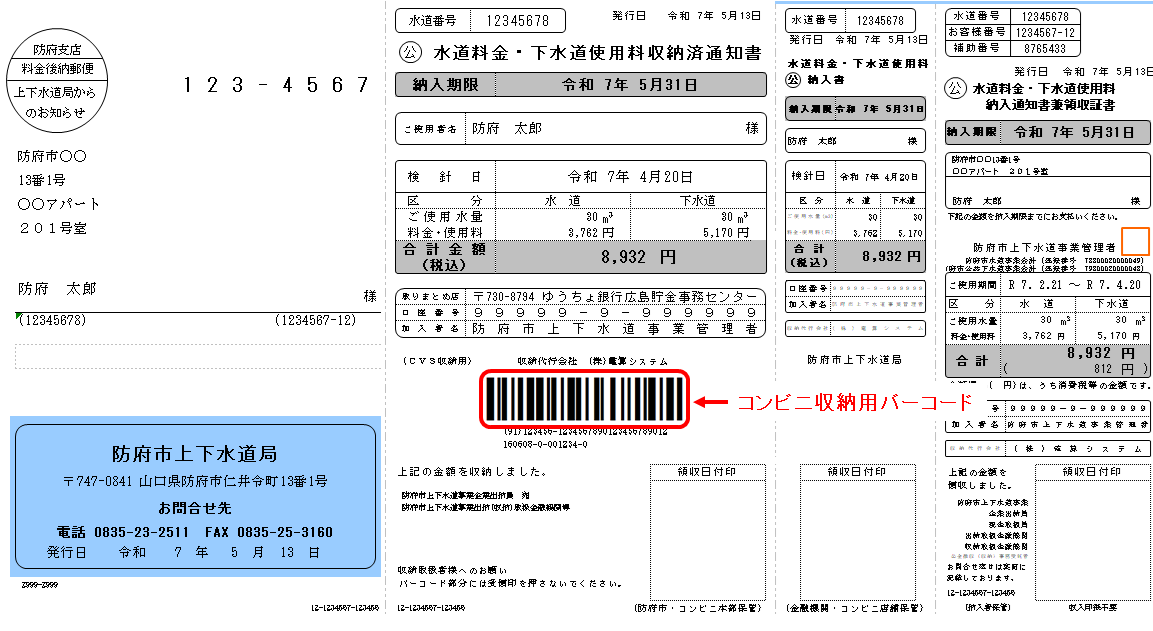Screen dimensions: 1153x631
Task: Click 防府市上下水道局 heading in the blue box
Action: tap(195, 454)
